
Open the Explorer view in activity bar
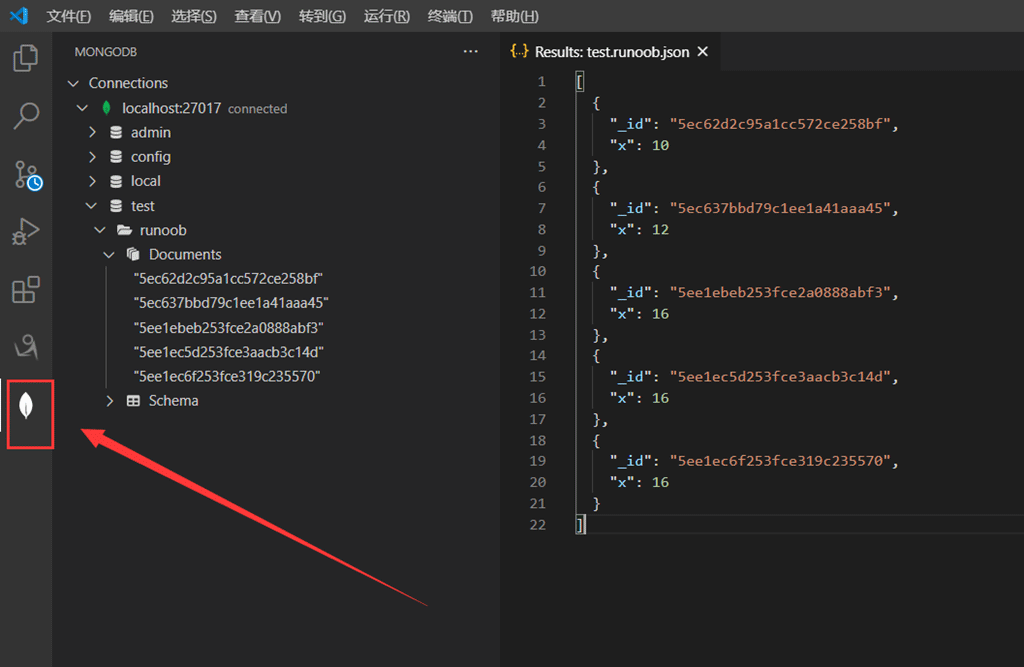tap(26, 58)
